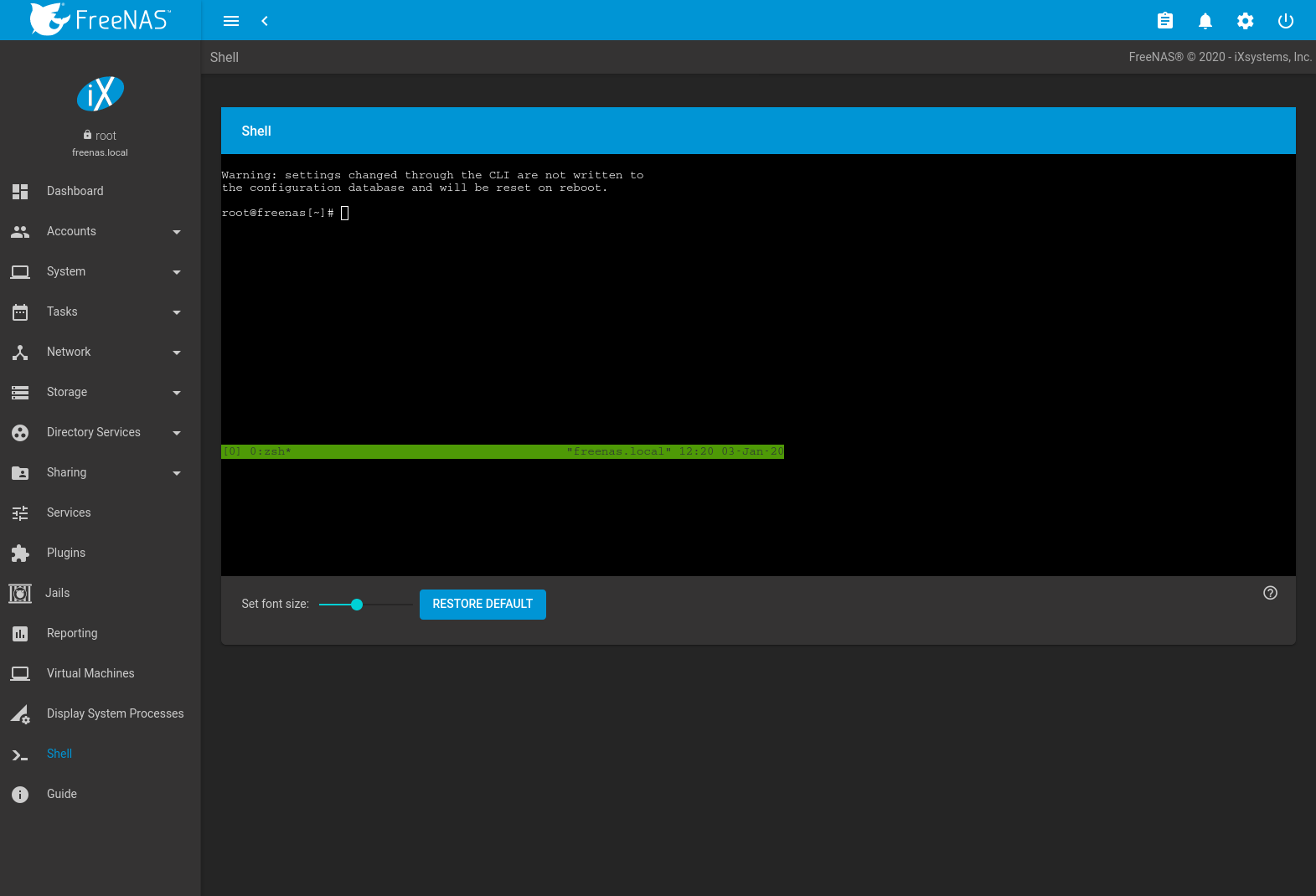Screen dimensions: 1316x896
Task: Expand the Network menu arrow
Action: click(177, 353)
